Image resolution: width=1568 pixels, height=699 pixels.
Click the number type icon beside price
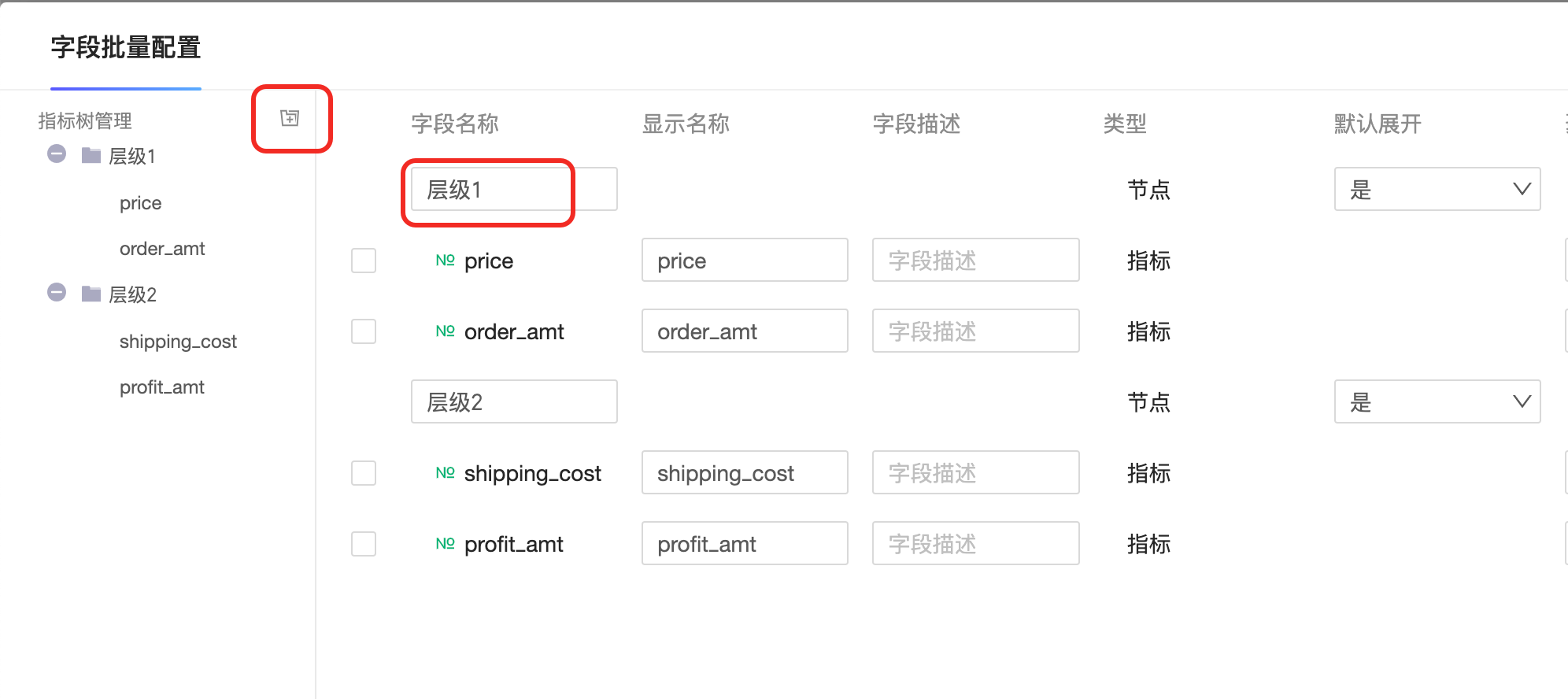click(445, 261)
